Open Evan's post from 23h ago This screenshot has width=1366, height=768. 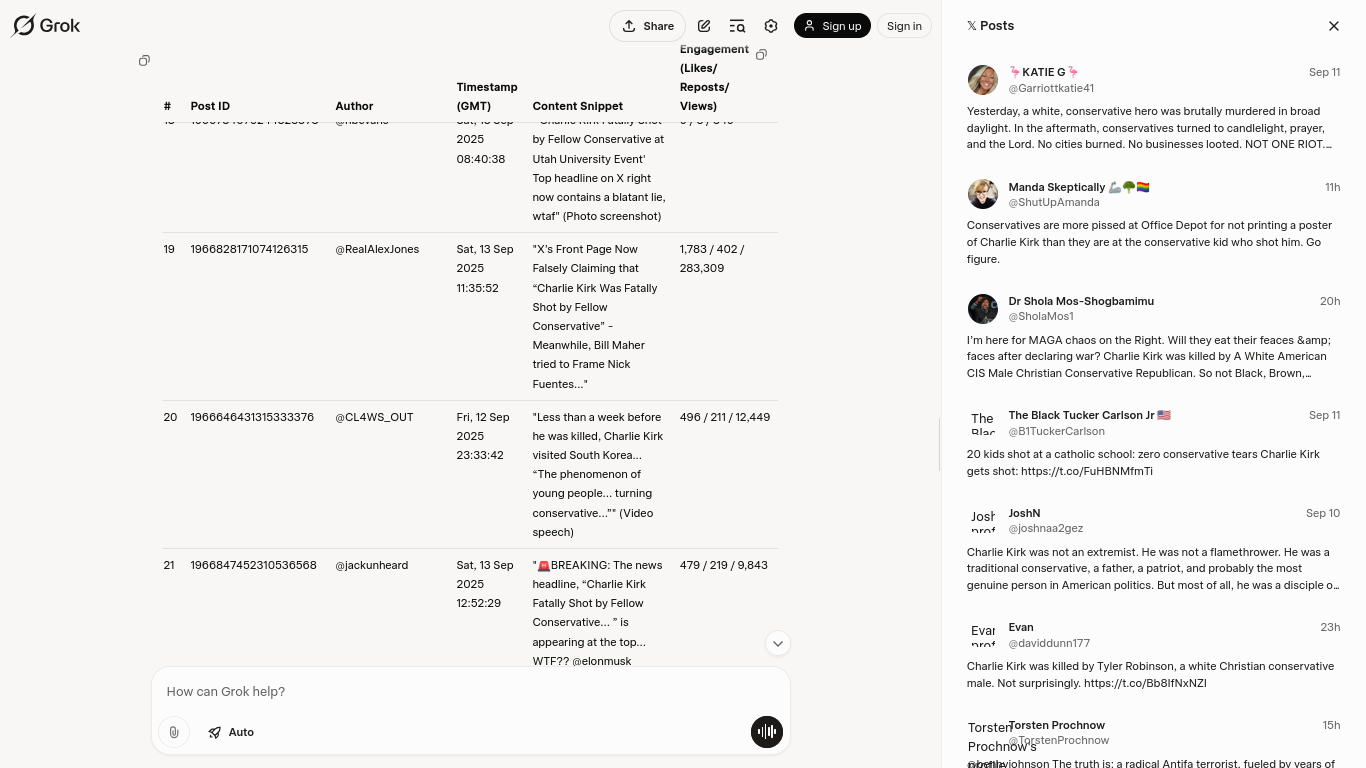tap(1153, 654)
